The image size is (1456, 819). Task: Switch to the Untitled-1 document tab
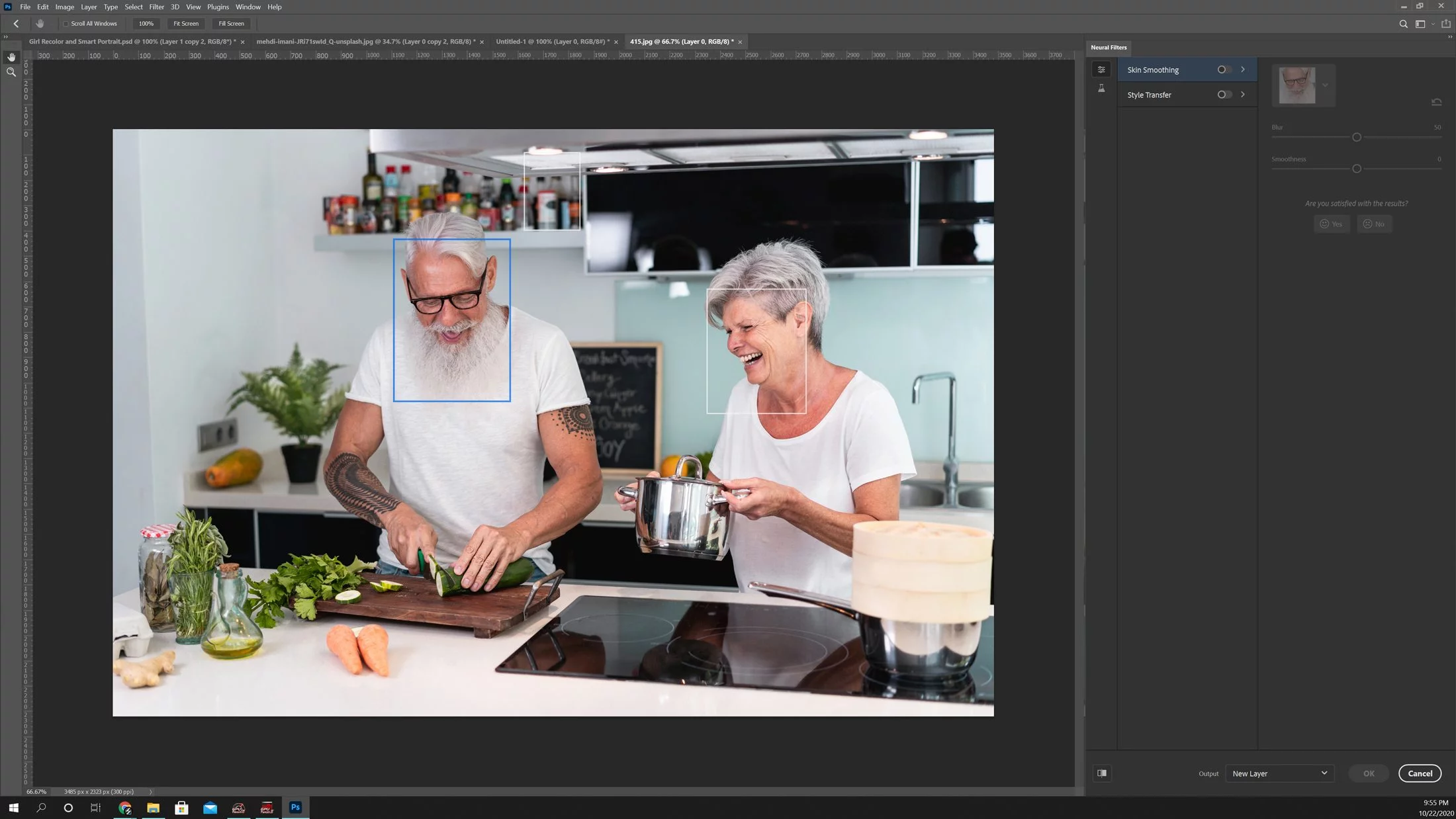click(x=553, y=42)
